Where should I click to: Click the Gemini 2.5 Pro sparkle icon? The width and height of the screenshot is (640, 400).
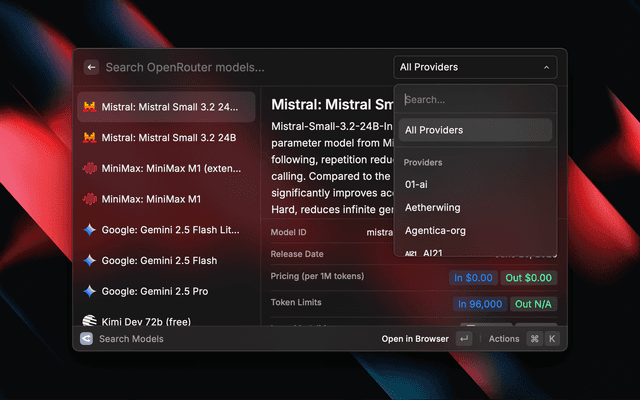tap(90, 291)
